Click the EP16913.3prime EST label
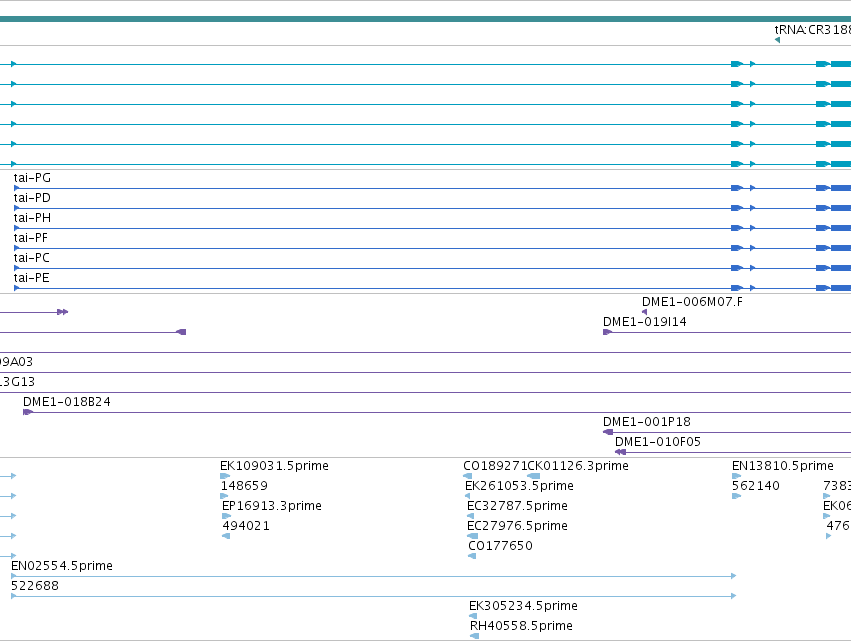 coord(271,506)
